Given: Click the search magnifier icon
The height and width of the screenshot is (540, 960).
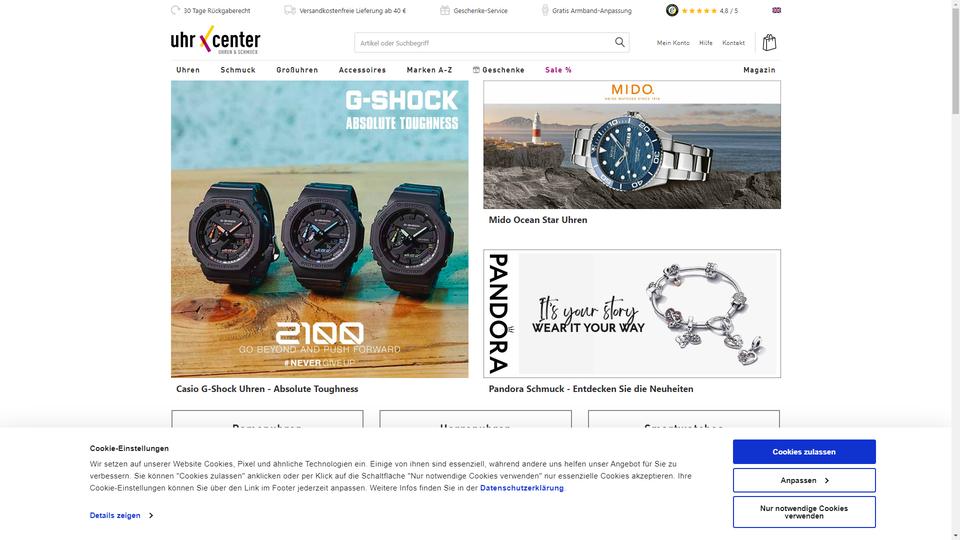Looking at the screenshot, I should tap(620, 42).
